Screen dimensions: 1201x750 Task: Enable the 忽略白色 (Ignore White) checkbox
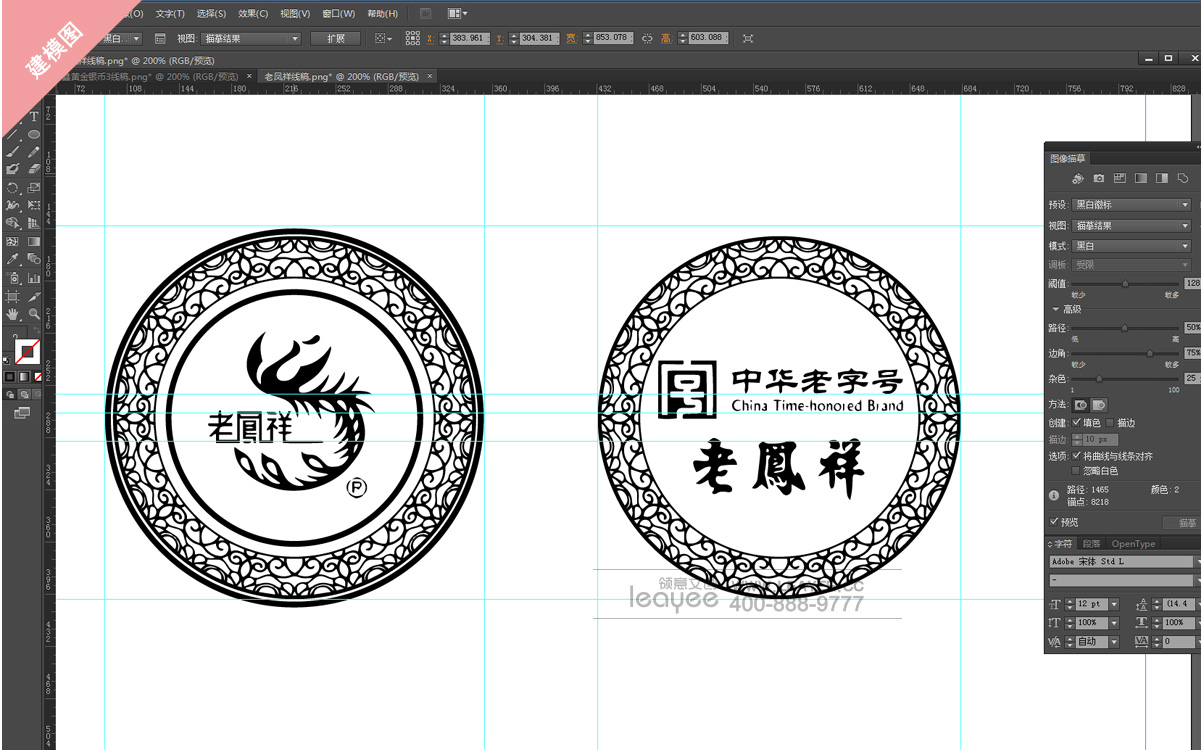(1078, 470)
